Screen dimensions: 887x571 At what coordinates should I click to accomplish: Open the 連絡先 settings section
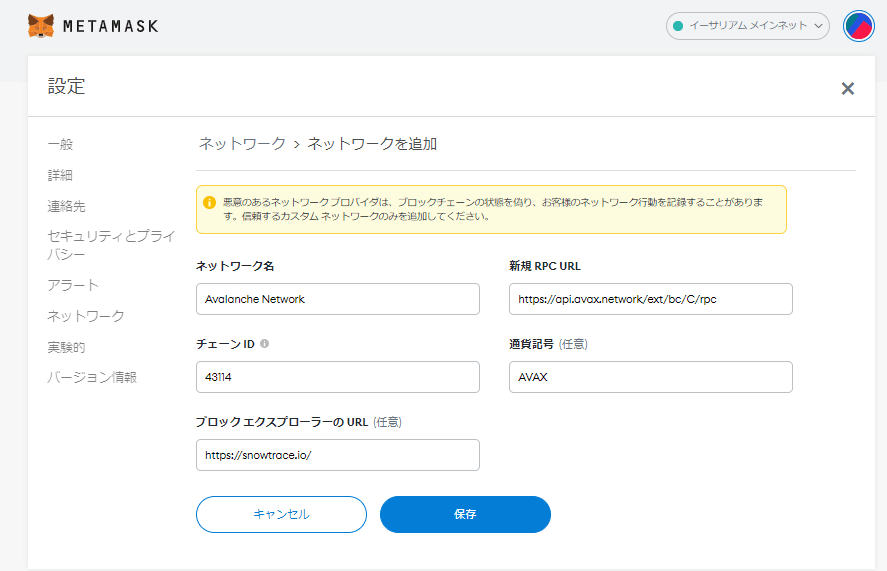67,207
